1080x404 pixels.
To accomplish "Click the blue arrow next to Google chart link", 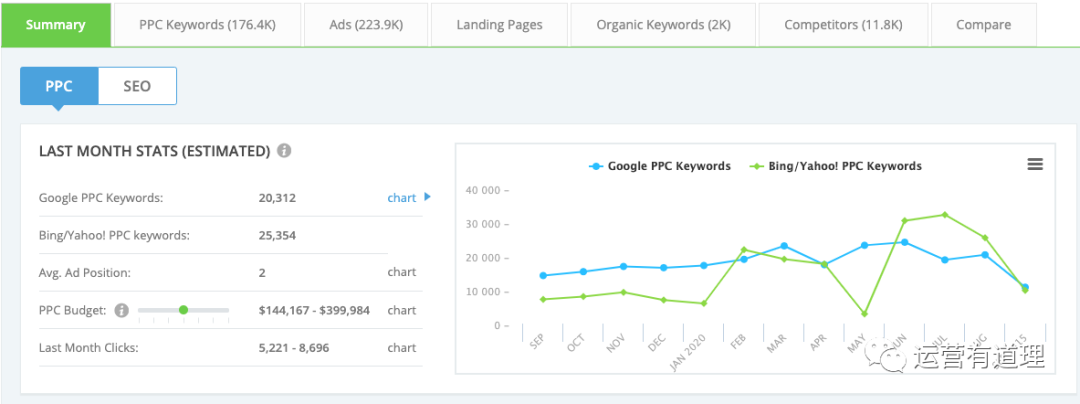I will coord(428,197).
